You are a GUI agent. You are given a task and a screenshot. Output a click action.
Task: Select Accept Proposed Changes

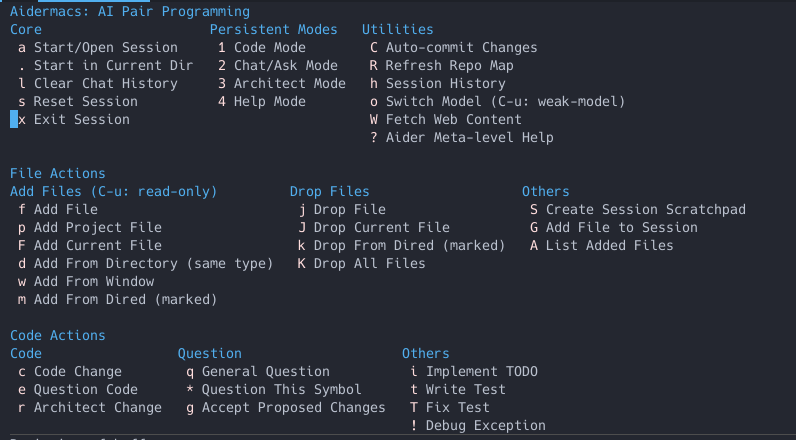(293, 407)
